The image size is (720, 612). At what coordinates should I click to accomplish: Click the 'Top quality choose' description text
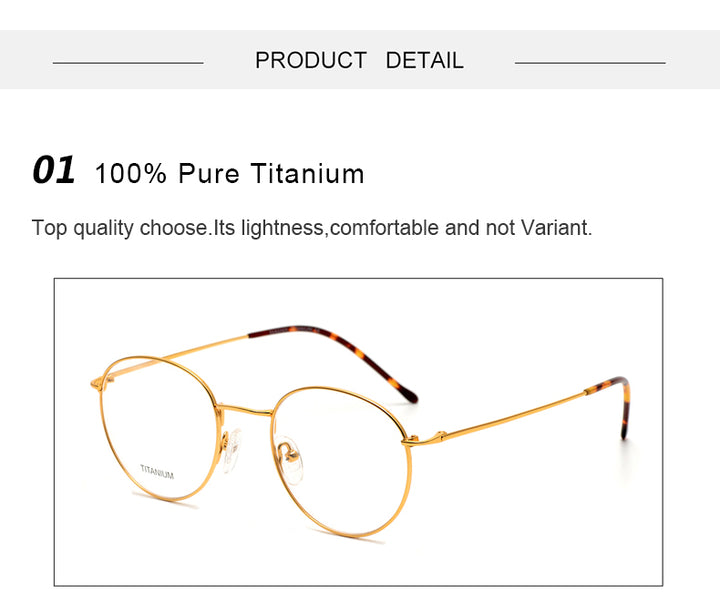click(x=312, y=228)
